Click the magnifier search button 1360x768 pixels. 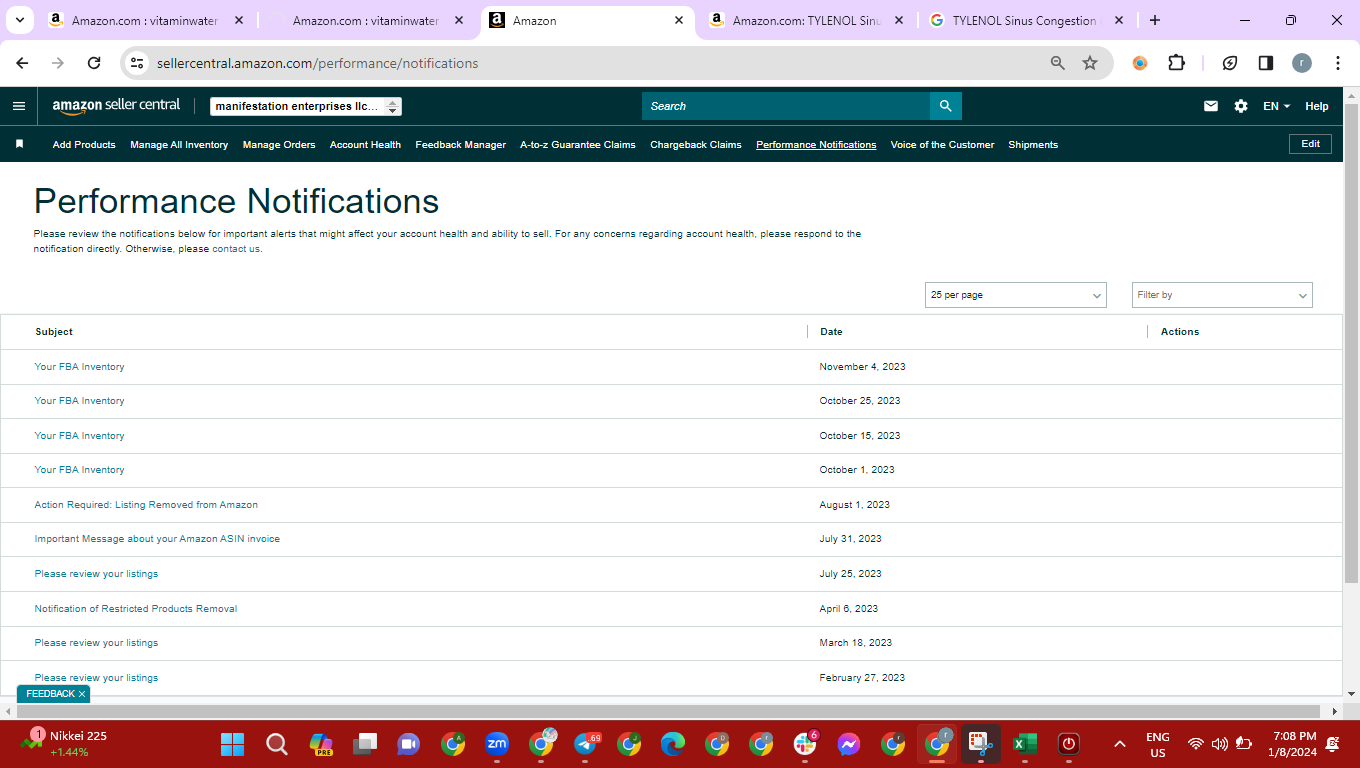coord(946,106)
